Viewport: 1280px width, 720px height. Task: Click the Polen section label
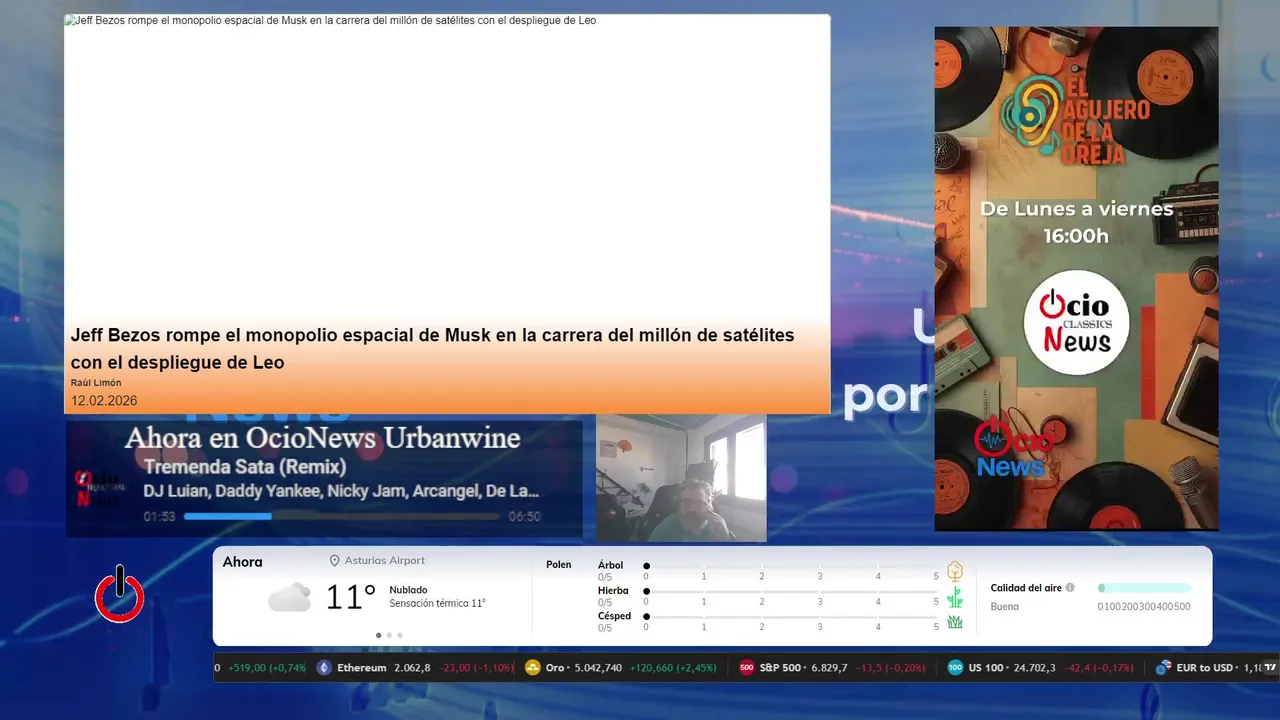[558, 565]
